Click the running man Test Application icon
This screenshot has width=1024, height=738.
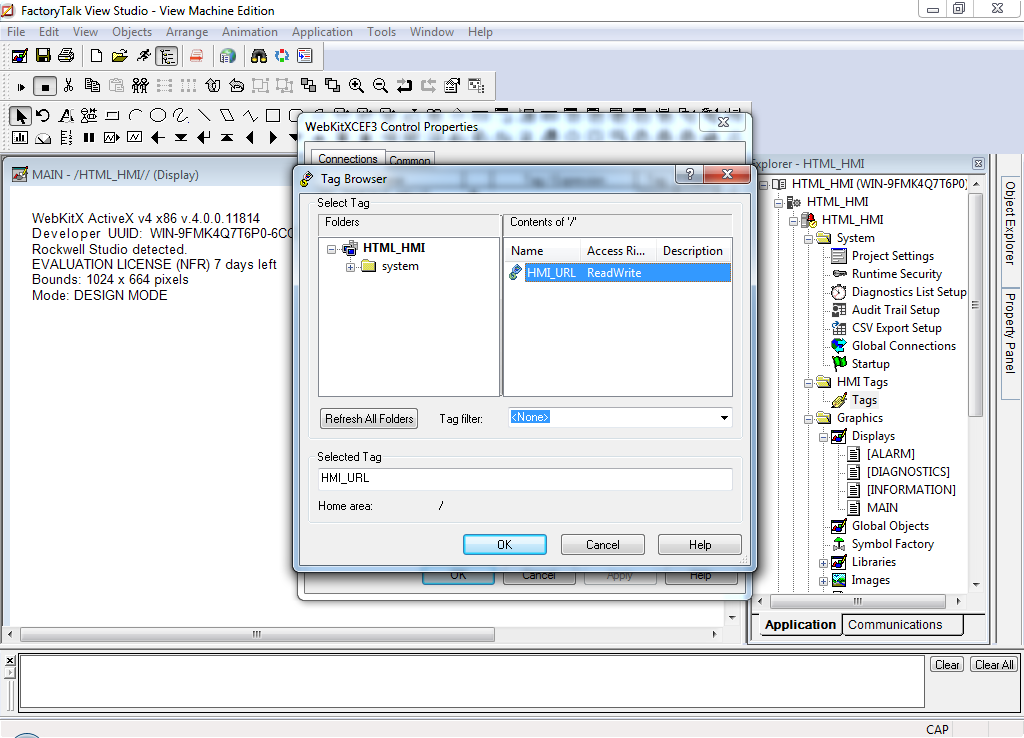click(144, 56)
